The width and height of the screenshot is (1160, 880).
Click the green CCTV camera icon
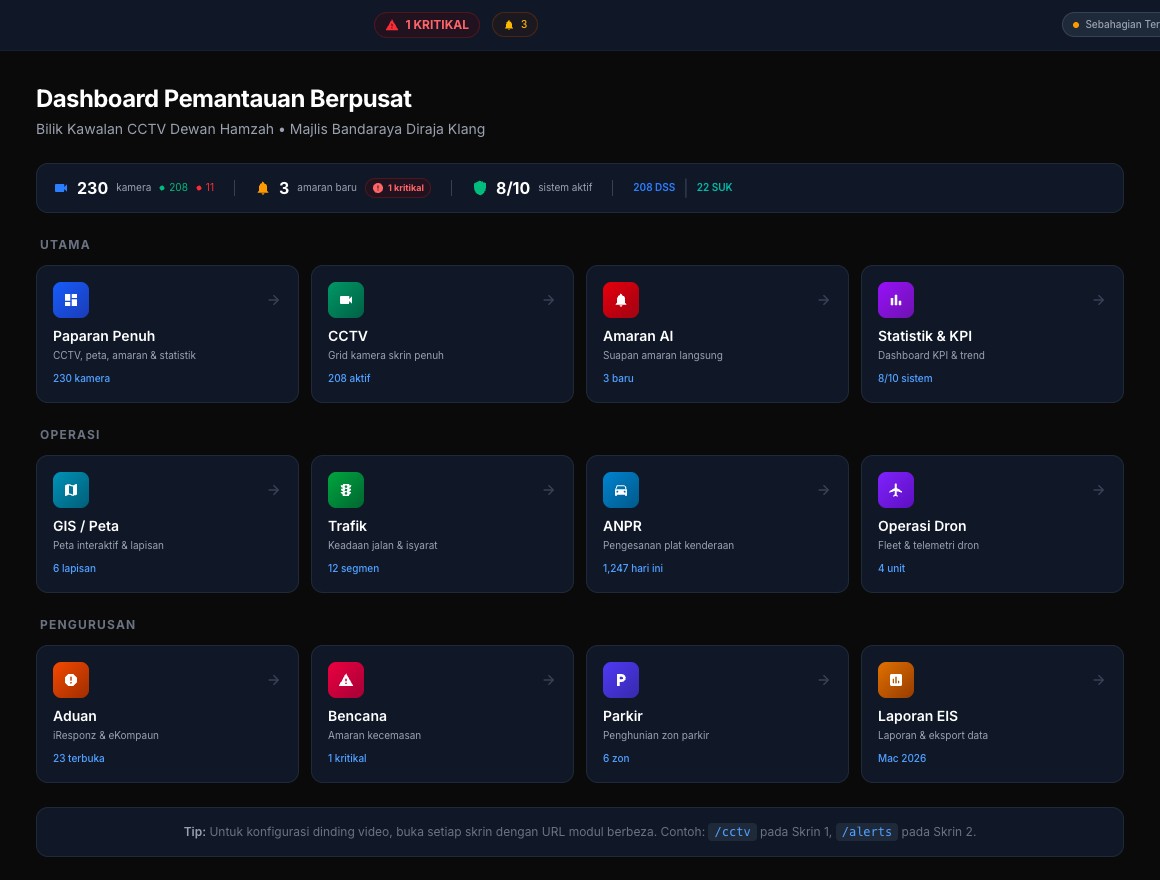click(x=345, y=300)
